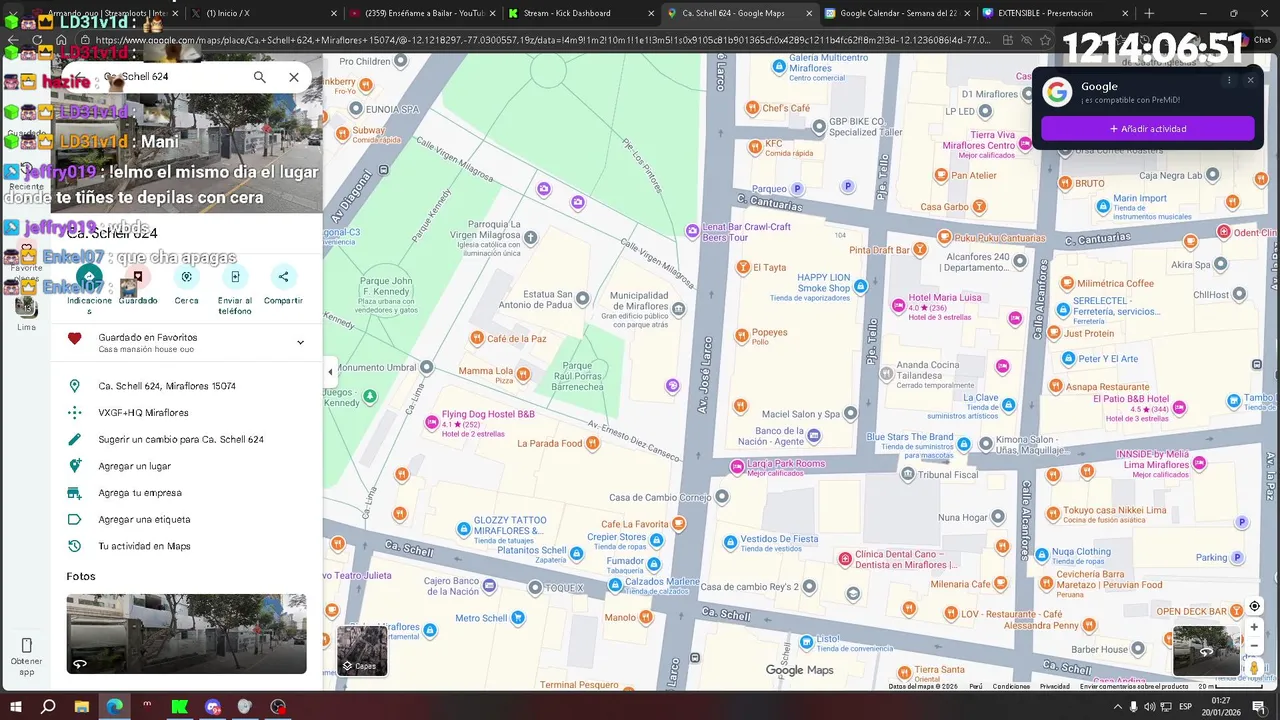Switch to EXTENSIBLE - Presentación tab

pos(1056,13)
